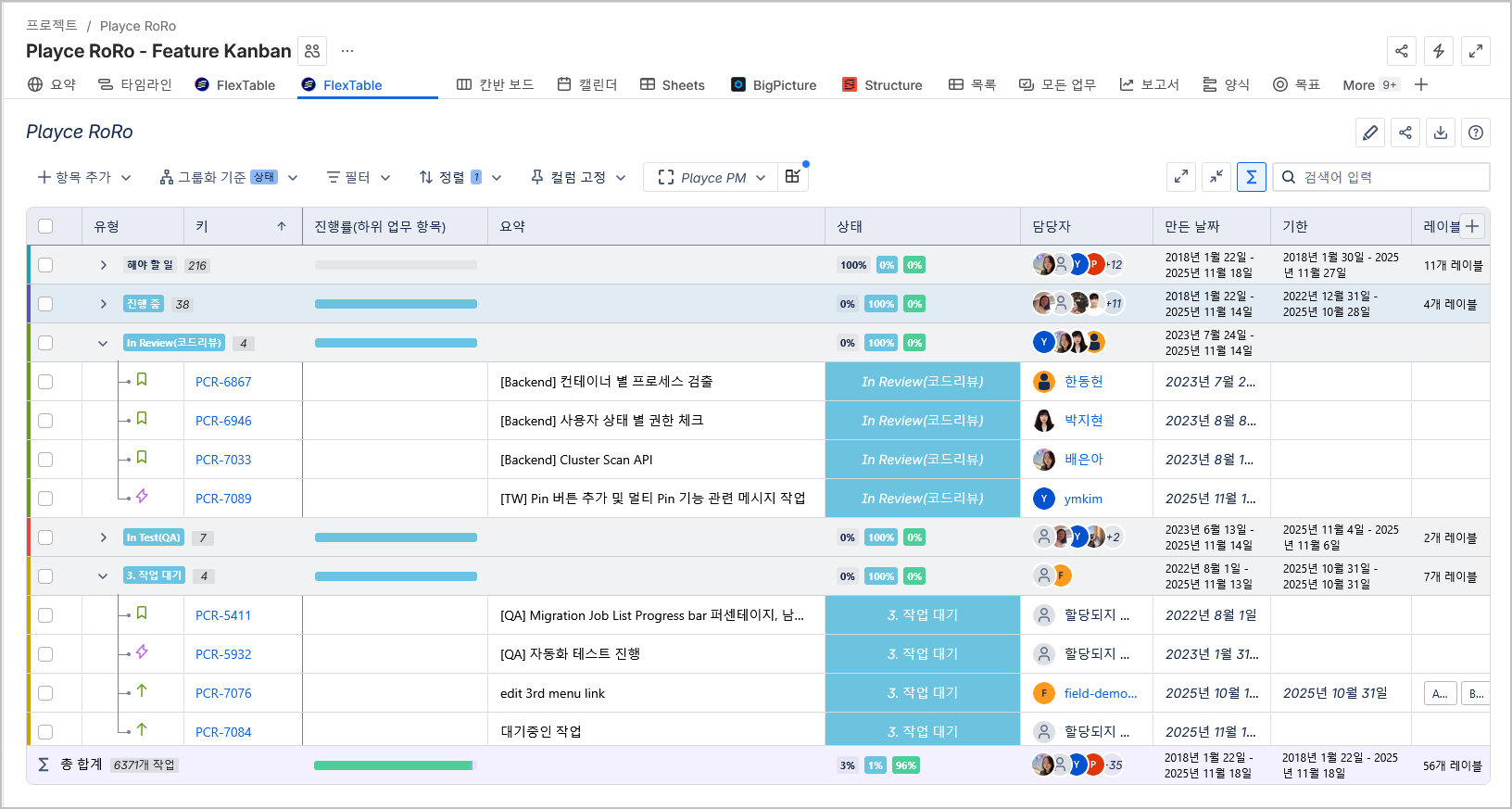Click the download export icon
1512x809 pixels.
click(x=1441, y=133)
